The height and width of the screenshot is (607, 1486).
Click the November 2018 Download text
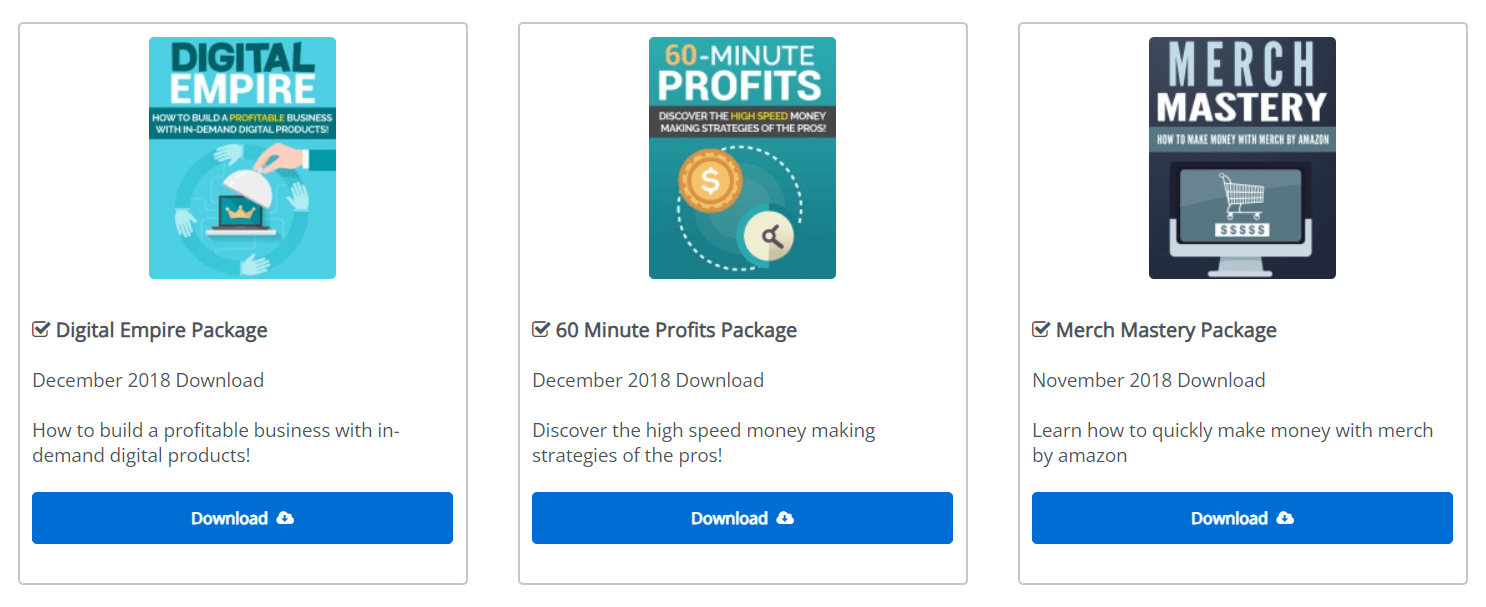(1149, 380)
